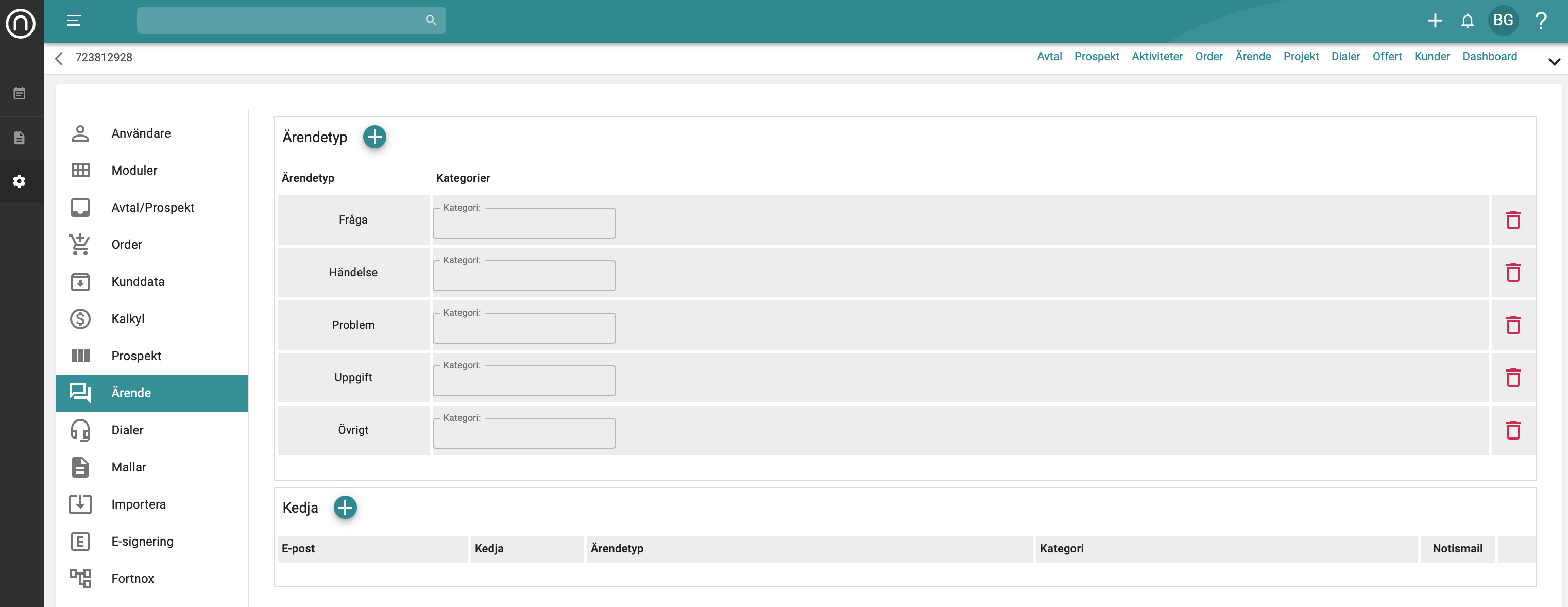1568x607 pixels.
Task: Open Dashboard link
Action: [1490, 57]
